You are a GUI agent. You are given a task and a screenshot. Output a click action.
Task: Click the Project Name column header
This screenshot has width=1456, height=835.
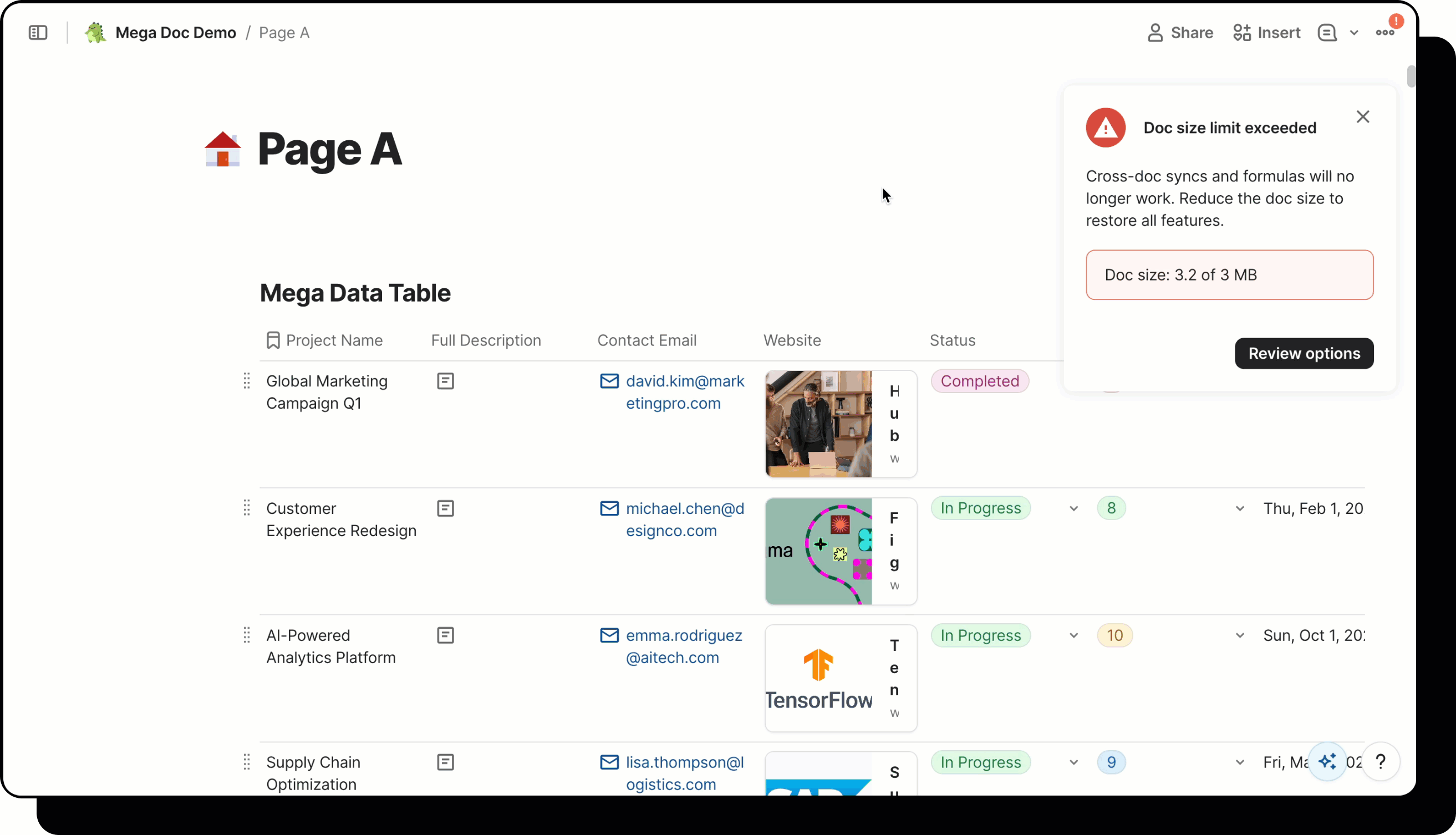pyautogui.click(x=334, y=340)
